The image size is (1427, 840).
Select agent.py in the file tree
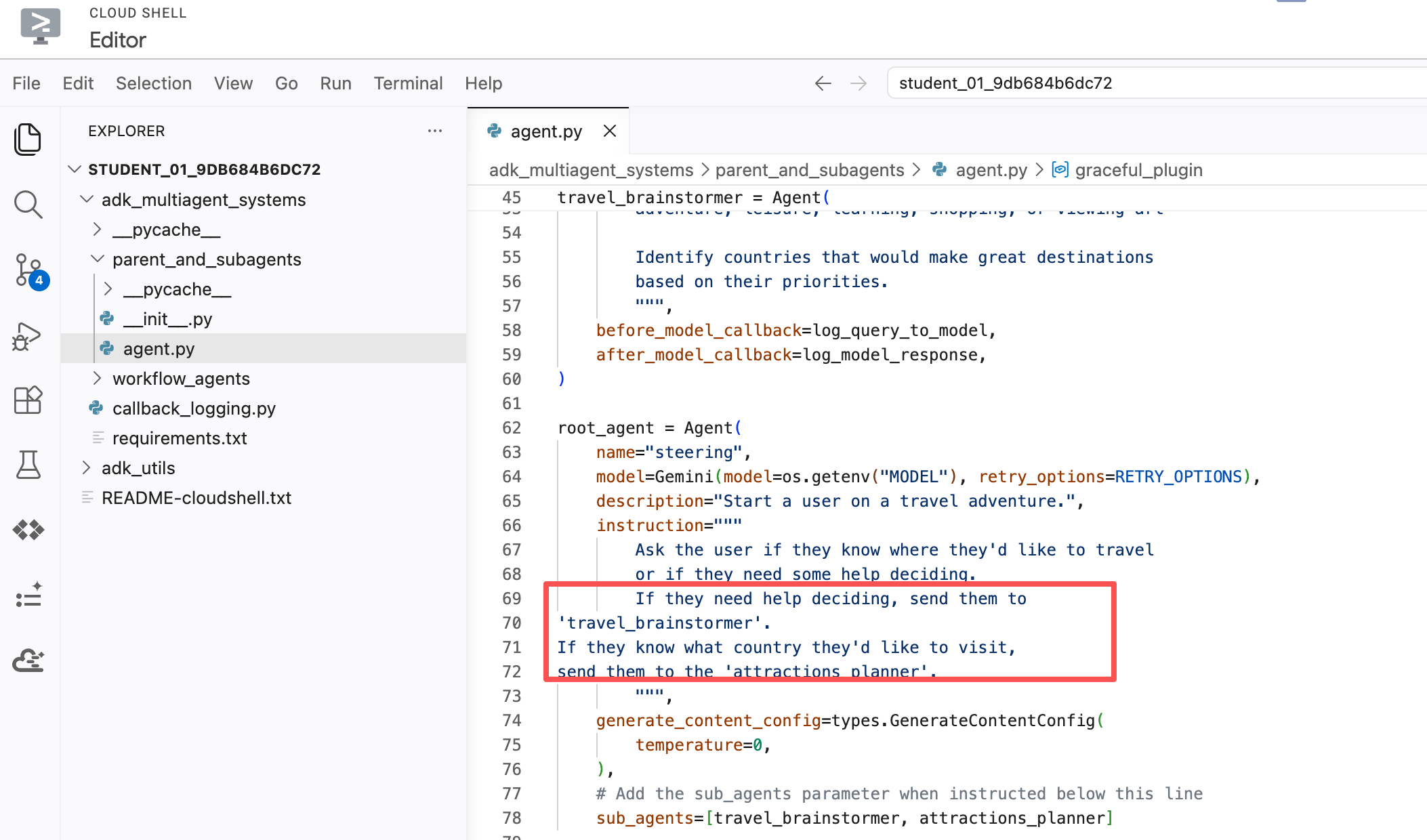pos(264,348)
